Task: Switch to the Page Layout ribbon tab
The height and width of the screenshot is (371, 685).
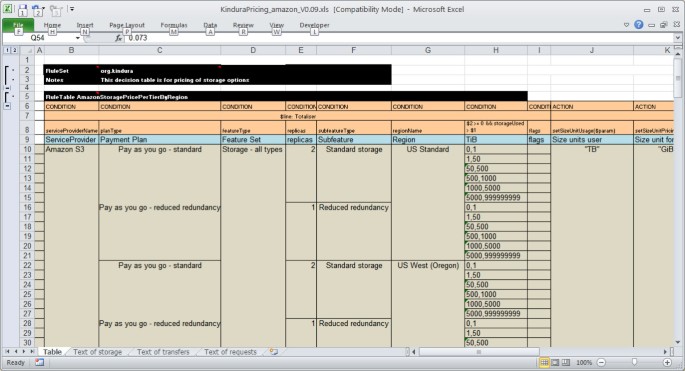Action: coord(127,25)
